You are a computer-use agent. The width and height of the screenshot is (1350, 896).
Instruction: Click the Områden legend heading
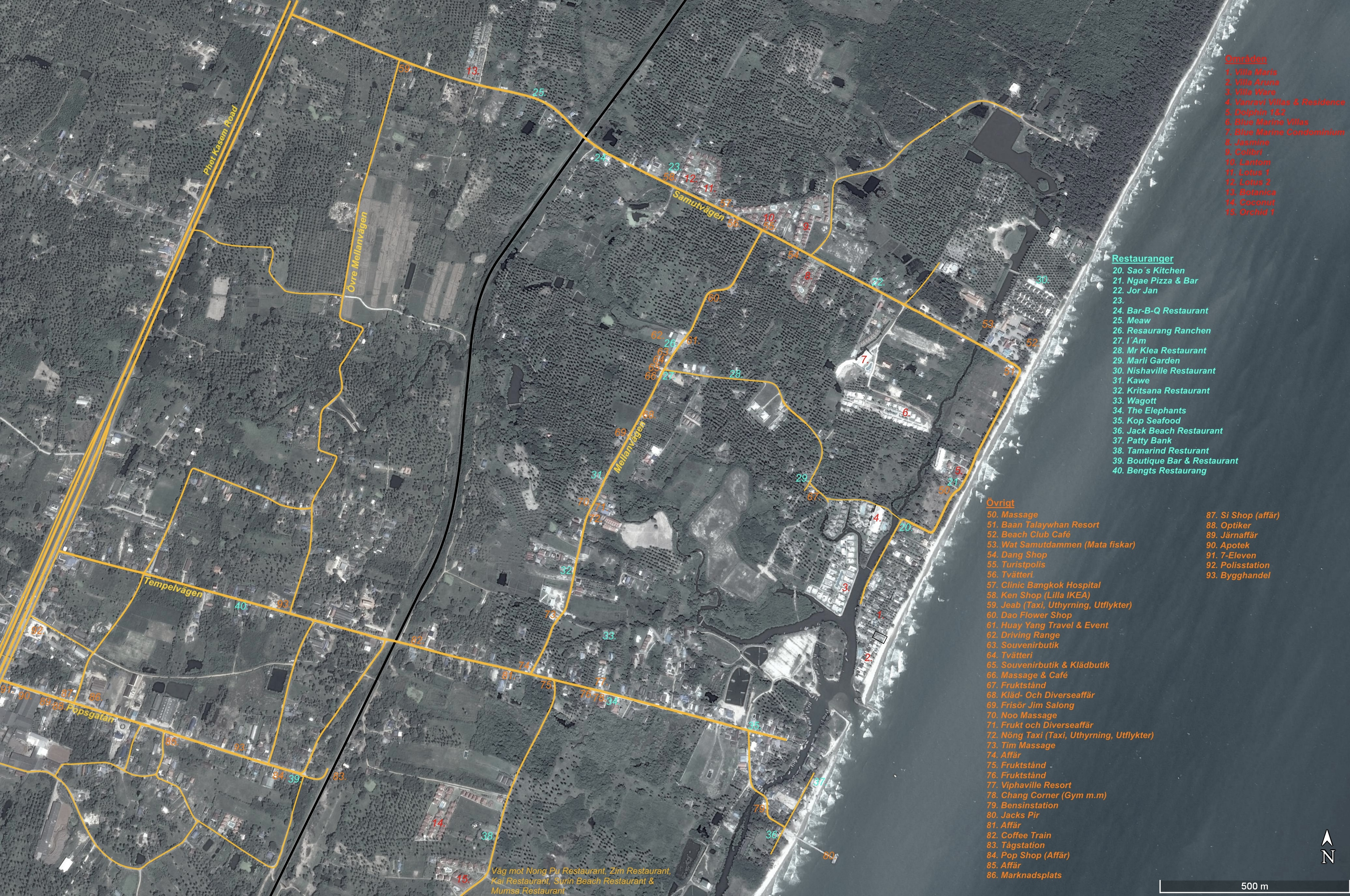[x=1246, y=59]
